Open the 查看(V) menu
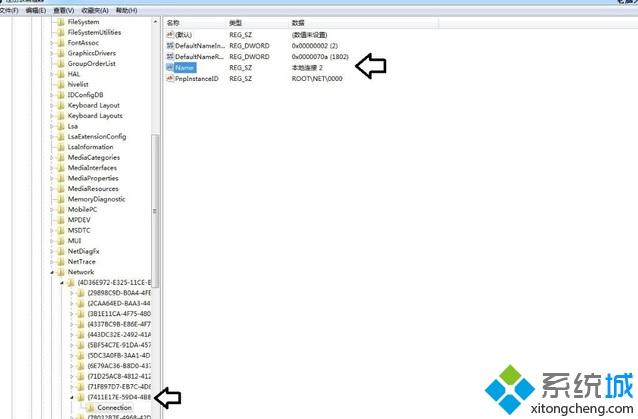Screen dimensions: 638x419 [63, 10]
